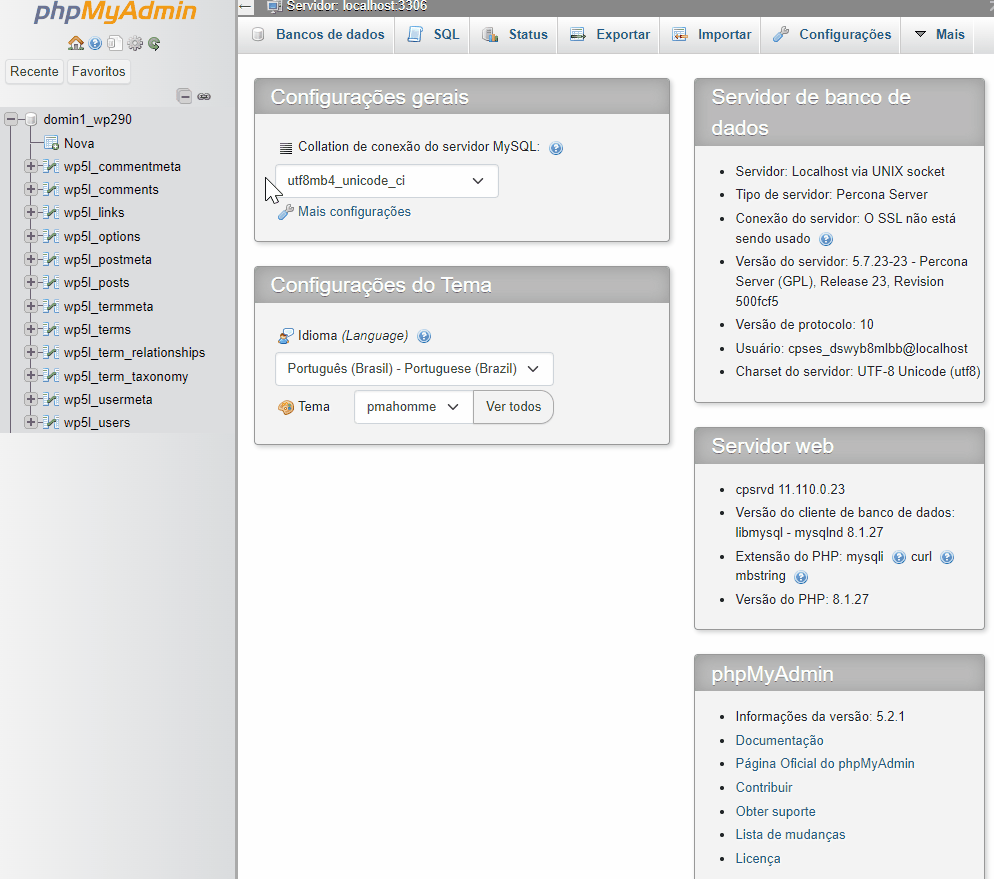Screen dimensions: 994x879
Task: Click the chain link icon in navigation panel
Action: [x=204, y=96]
